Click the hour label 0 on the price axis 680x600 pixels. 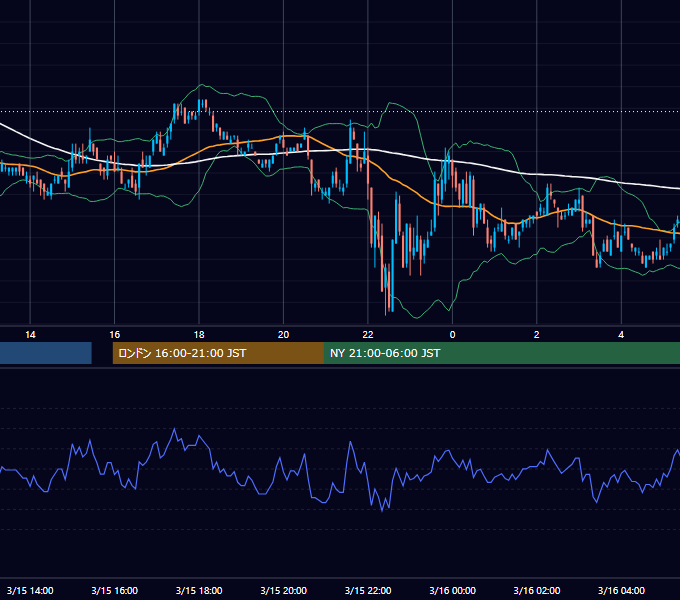tap(452, 335)
